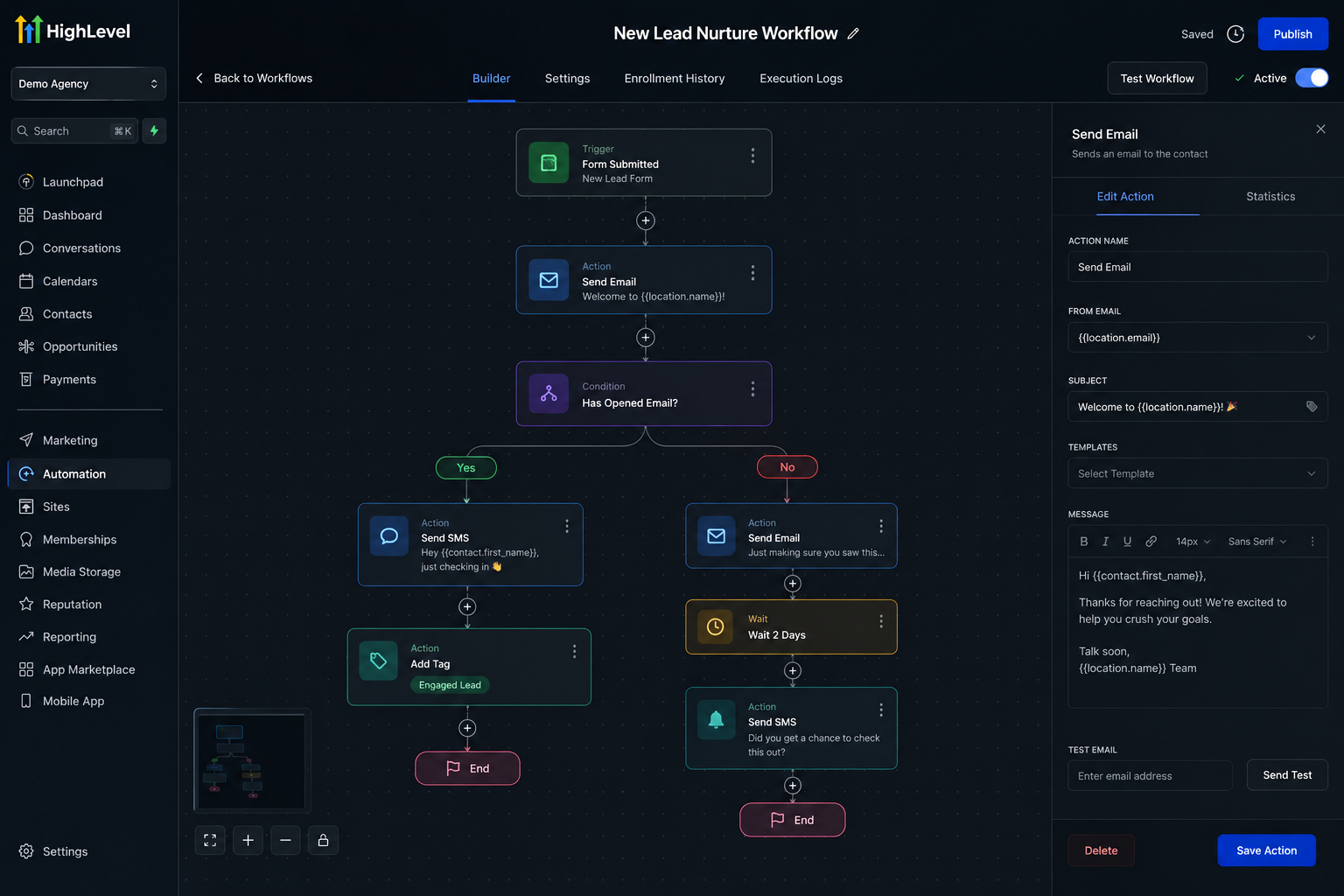Zoom in on the workflow canvas
Image resolution: width=1344 pixels, height=896 pixels.
click(x=248, y=840)
